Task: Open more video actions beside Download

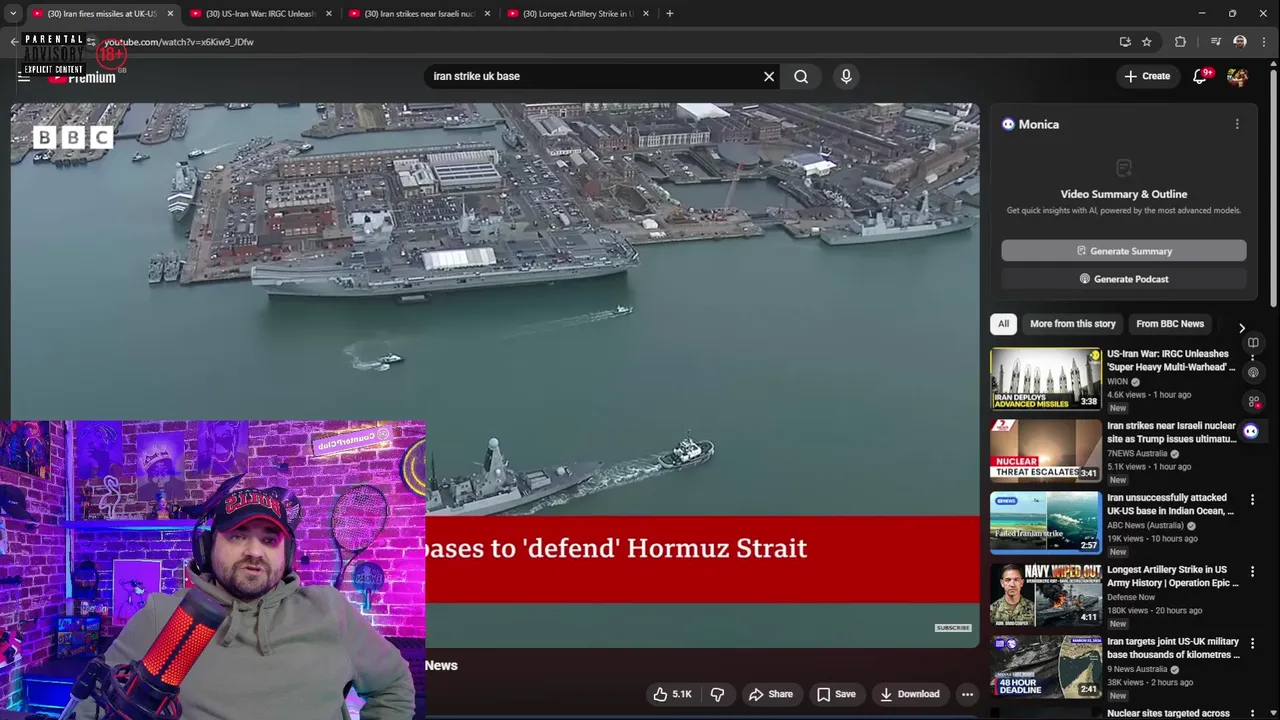Action: (967, 694)
